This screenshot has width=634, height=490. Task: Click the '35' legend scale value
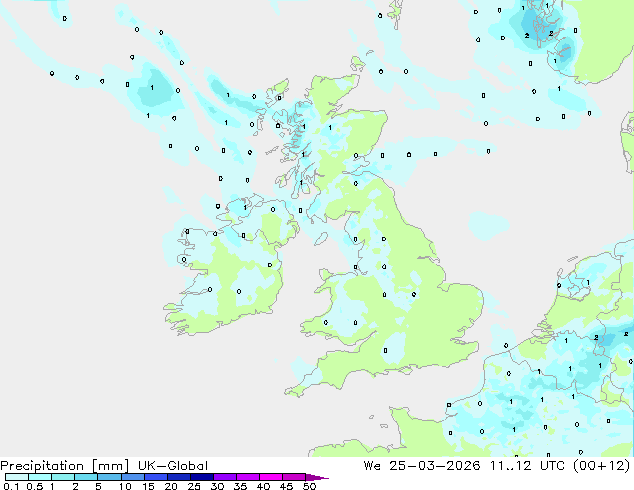coord(240,486)
